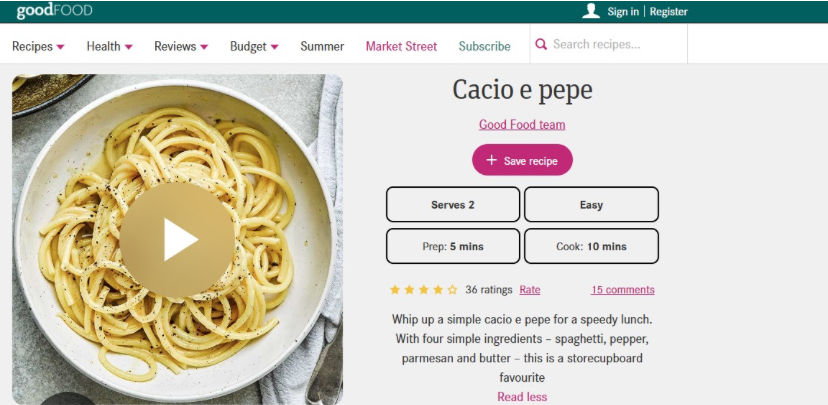Expand the Recipes dropdown menu
The image size is (828, 405).
[x=38, y=46]
